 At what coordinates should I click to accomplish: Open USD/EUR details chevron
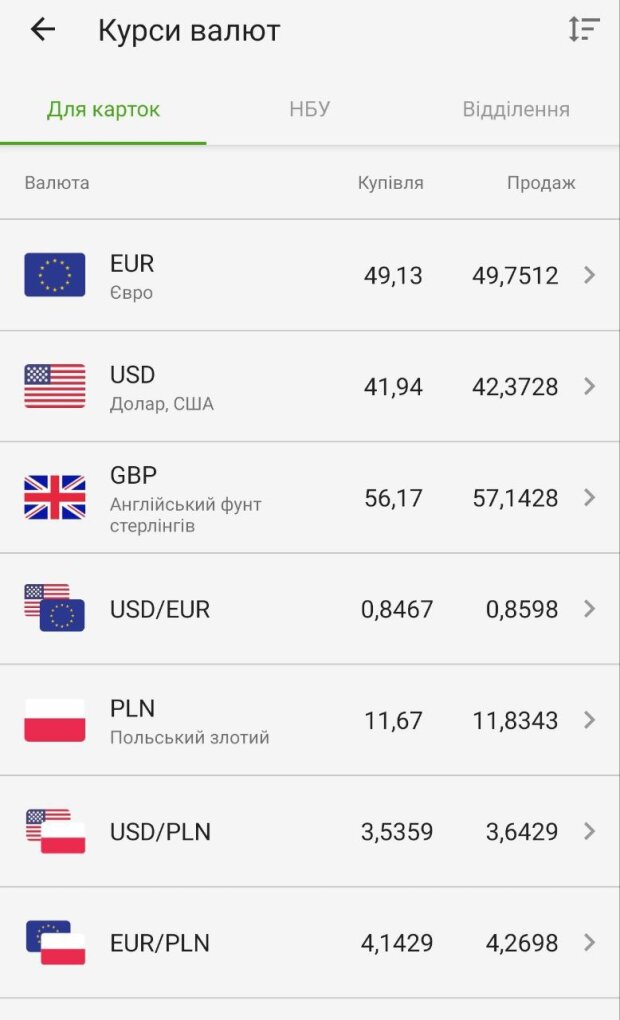(x=589, y=608)
